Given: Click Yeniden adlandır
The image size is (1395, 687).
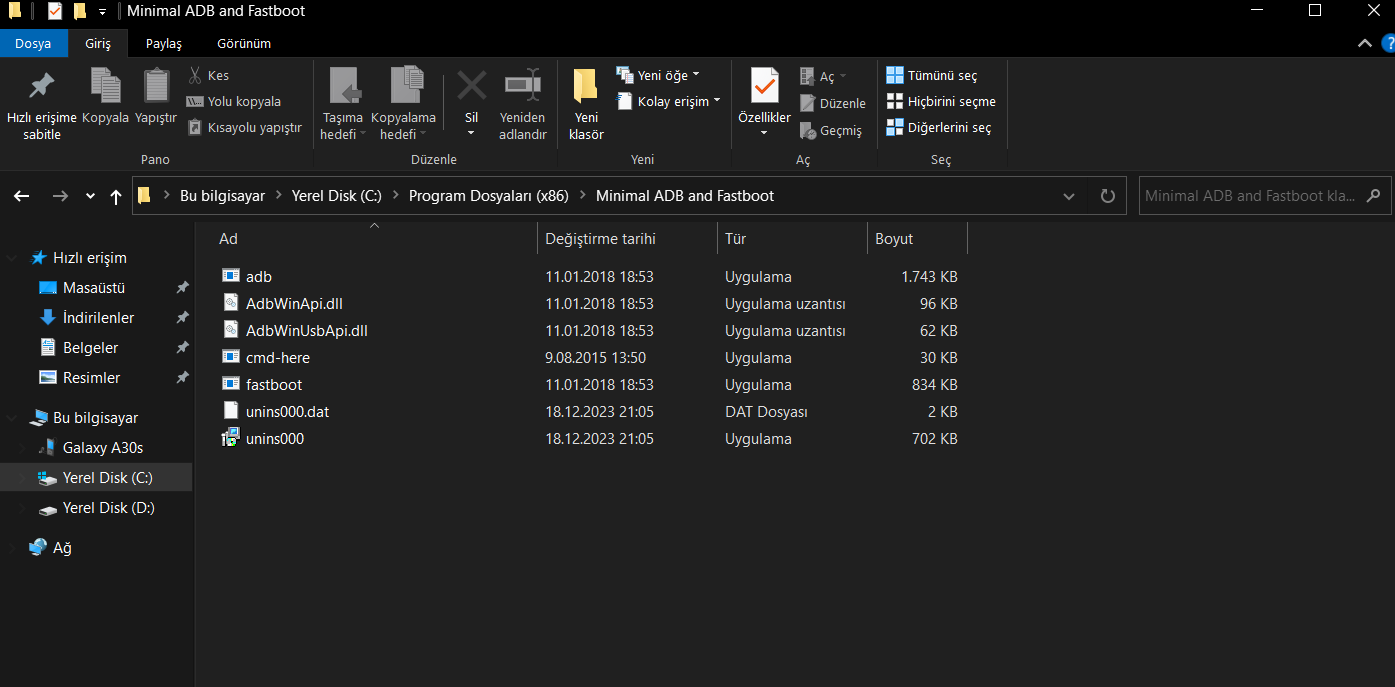Looking at the screenshot, I should click(522, 106).
